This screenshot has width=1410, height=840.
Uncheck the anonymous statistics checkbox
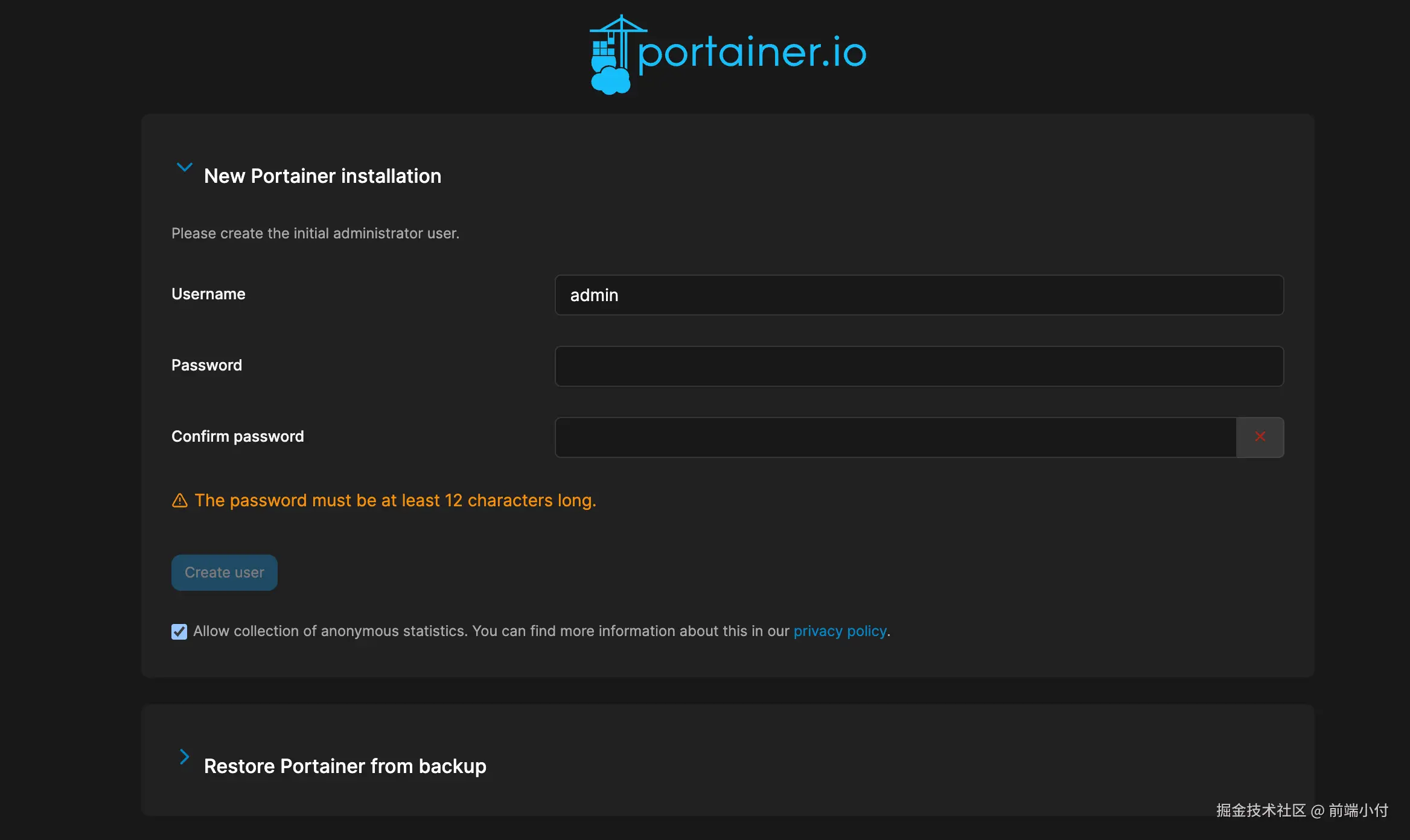click(x=179, y=632)
